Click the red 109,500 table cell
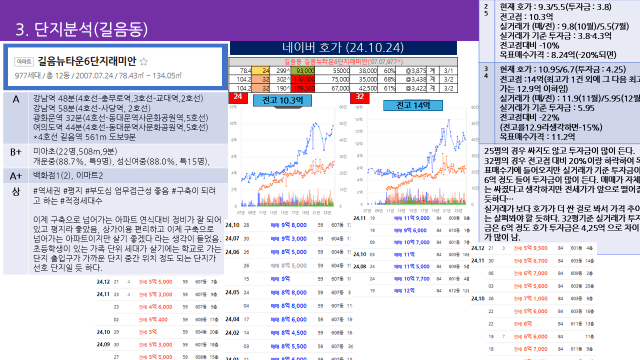640x360 pixels. point(303,88)
